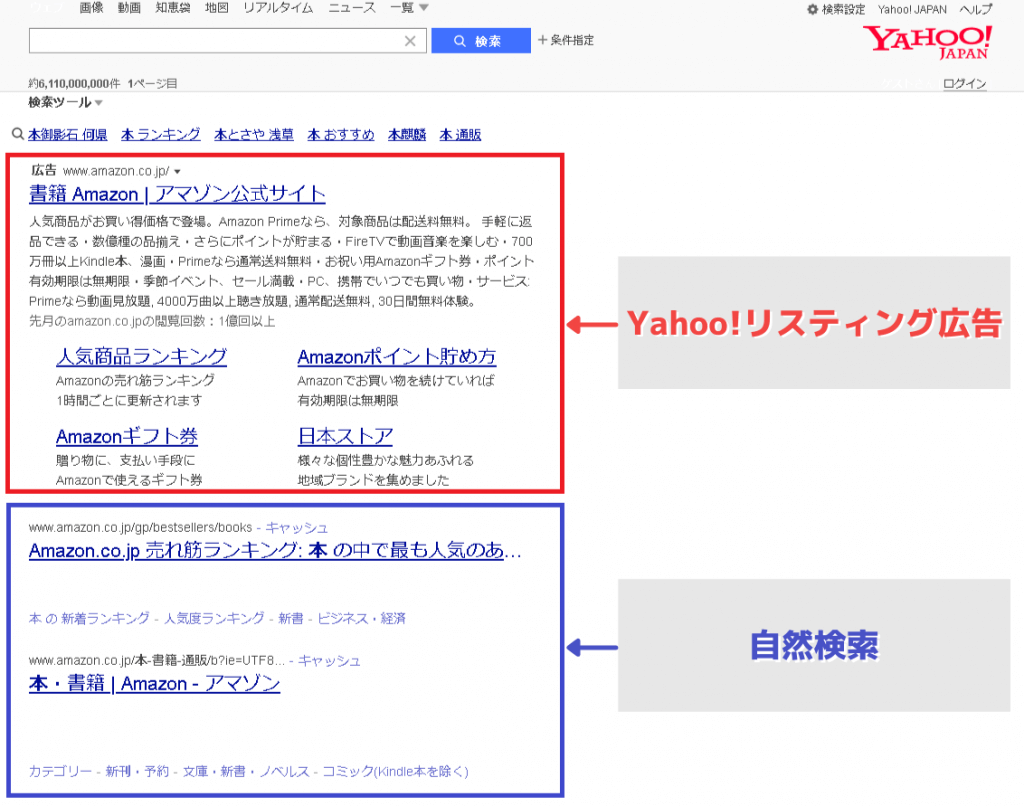Open 文庫・新書・ノベルス sub-link
The height and width of the screenshot is (806, 1024).
pos(246,771)
